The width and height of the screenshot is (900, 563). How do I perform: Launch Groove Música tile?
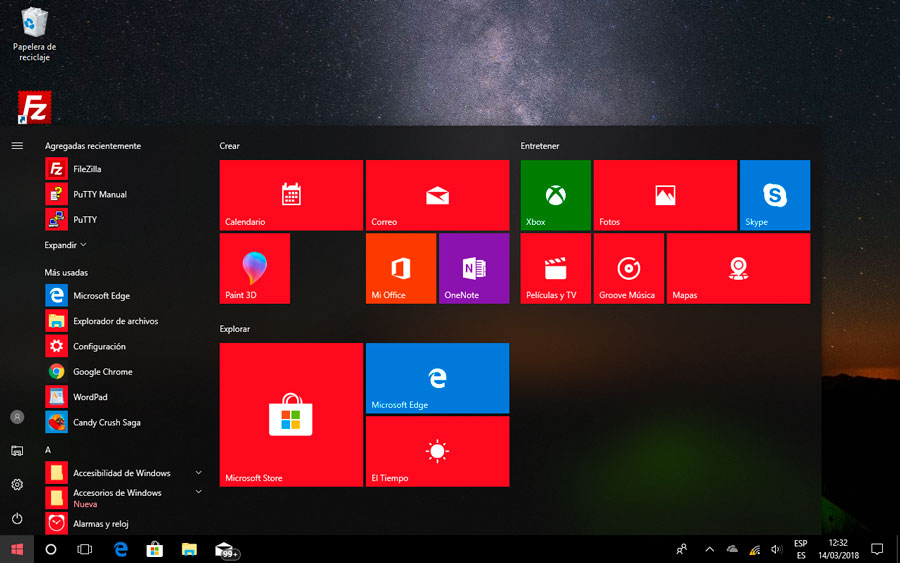pos(628,268)
